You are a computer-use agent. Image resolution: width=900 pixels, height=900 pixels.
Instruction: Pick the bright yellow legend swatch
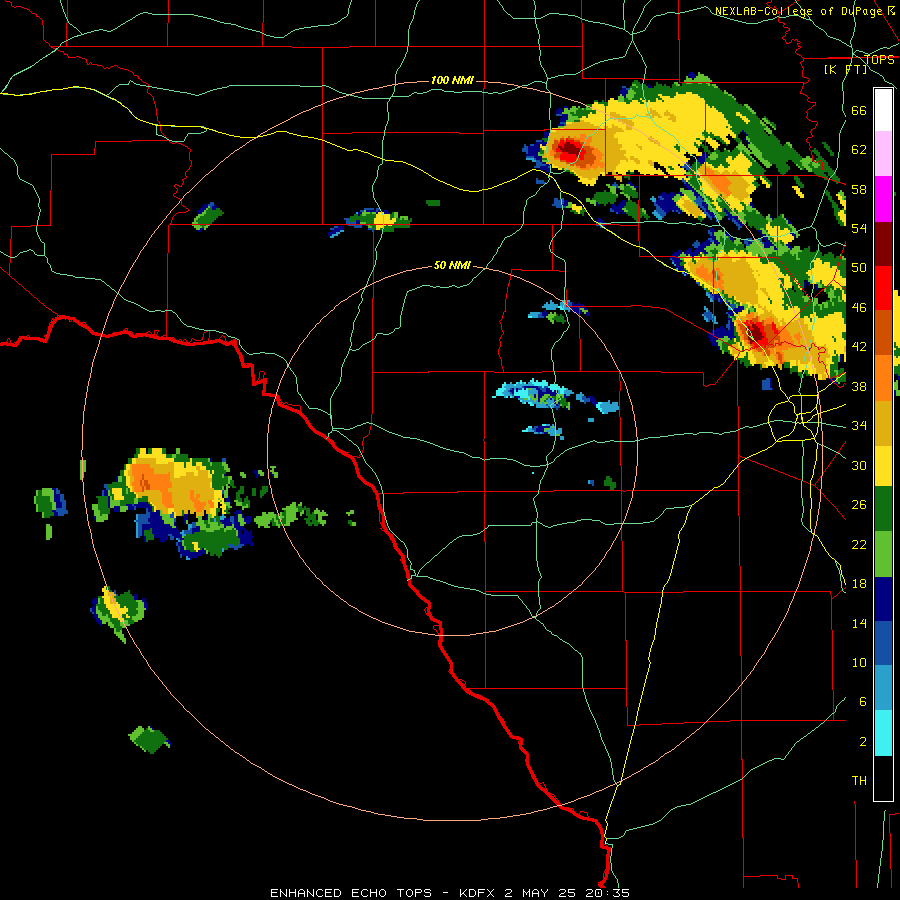(883, 466)
